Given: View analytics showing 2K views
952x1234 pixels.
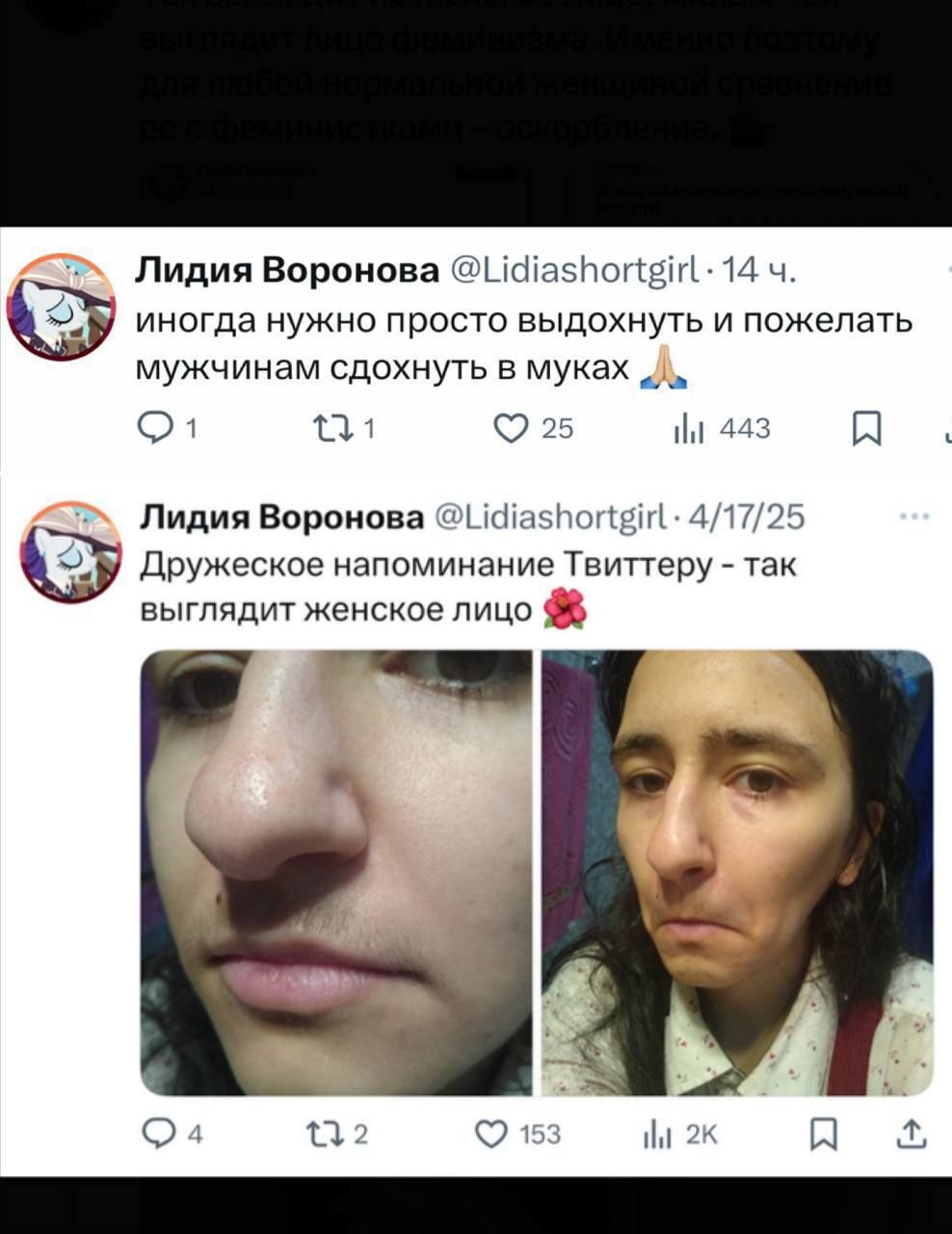Looking at the screenshot, I should [656, 1136].
